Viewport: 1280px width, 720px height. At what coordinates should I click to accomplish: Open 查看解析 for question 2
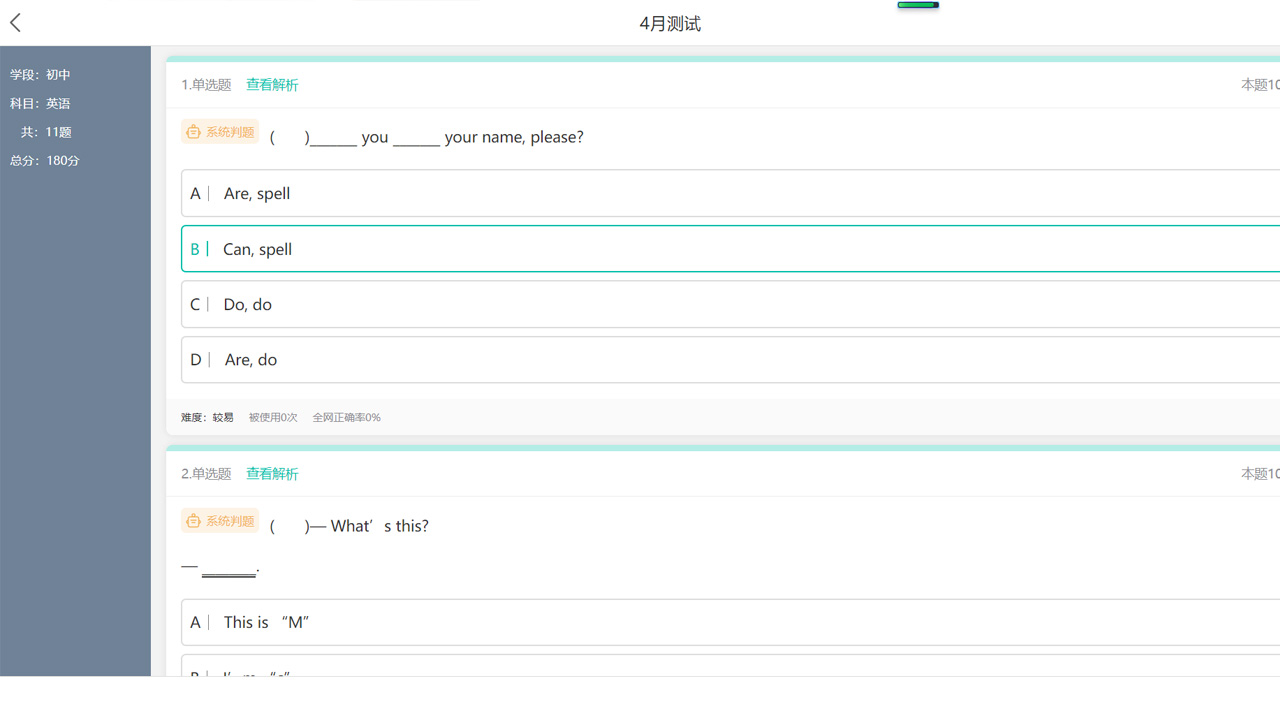[272, 474]
